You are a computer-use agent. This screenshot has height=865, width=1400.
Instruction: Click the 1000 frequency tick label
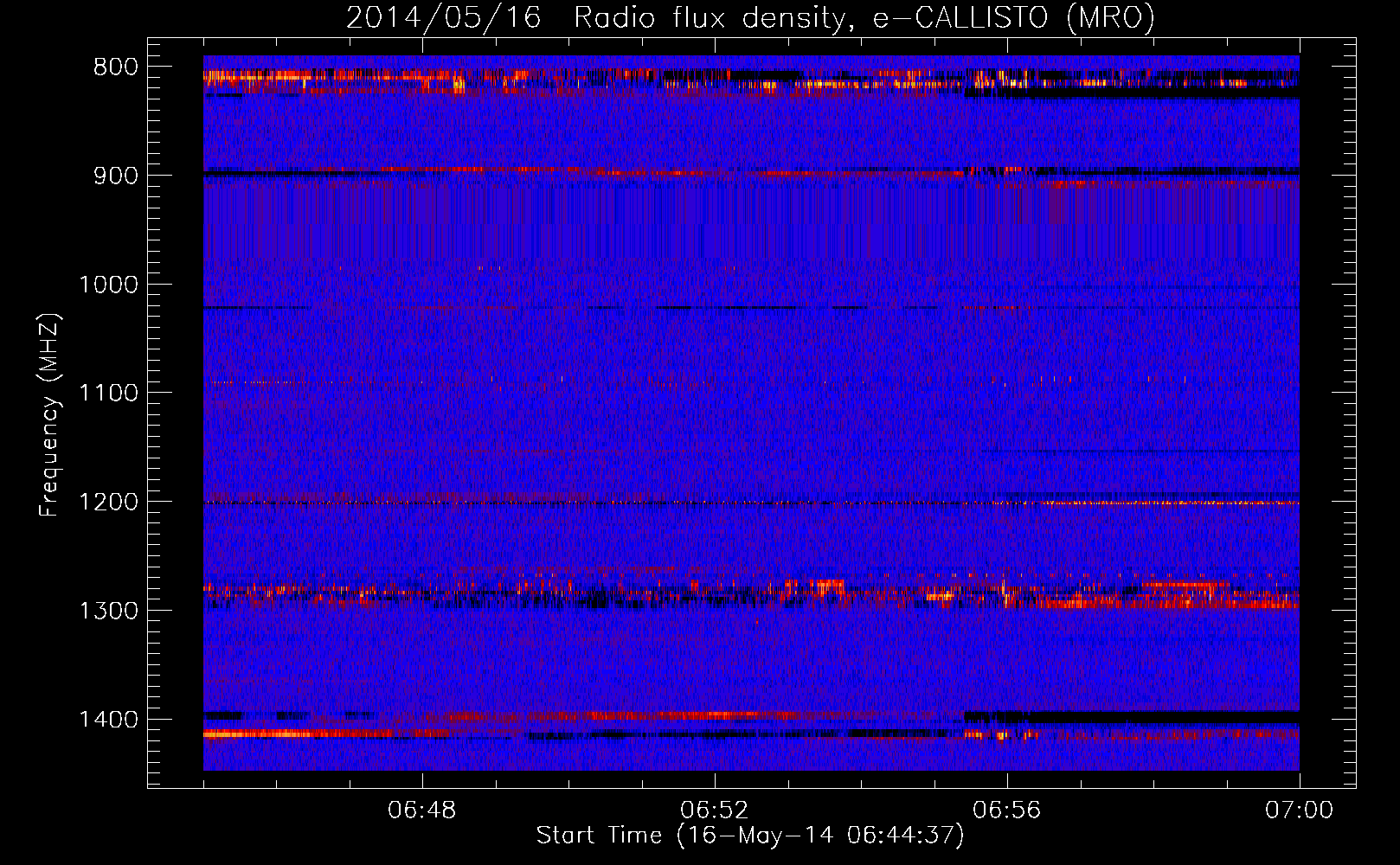click(x=108, y=285)
